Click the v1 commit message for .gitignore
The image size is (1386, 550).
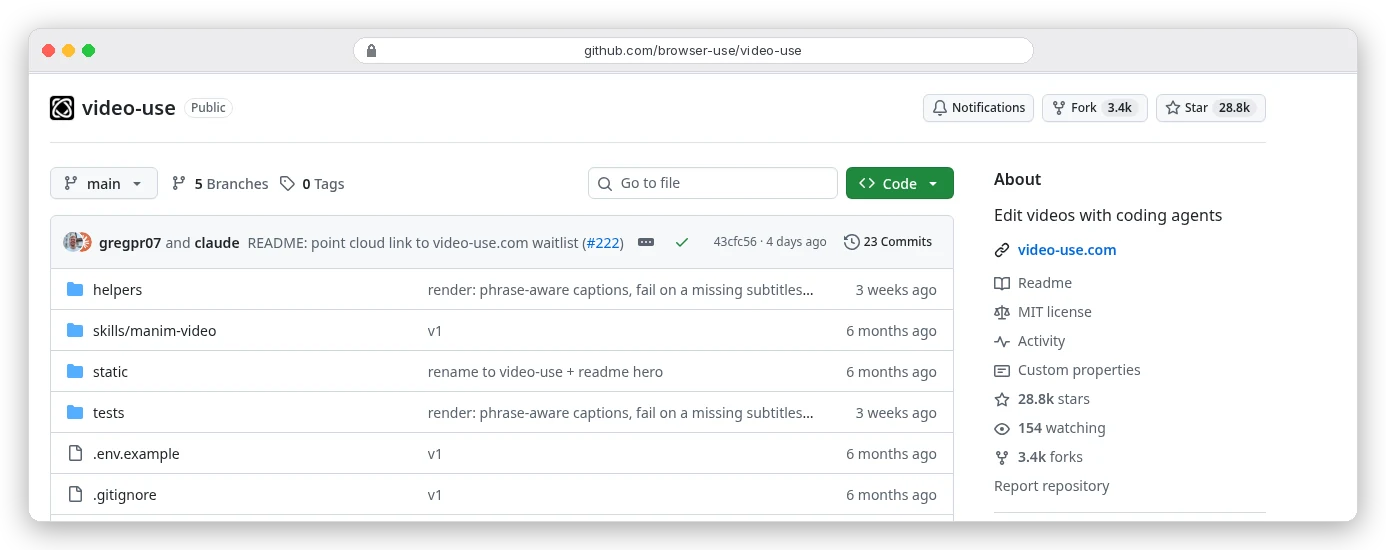pyautogui.click(x=435, y=495)
